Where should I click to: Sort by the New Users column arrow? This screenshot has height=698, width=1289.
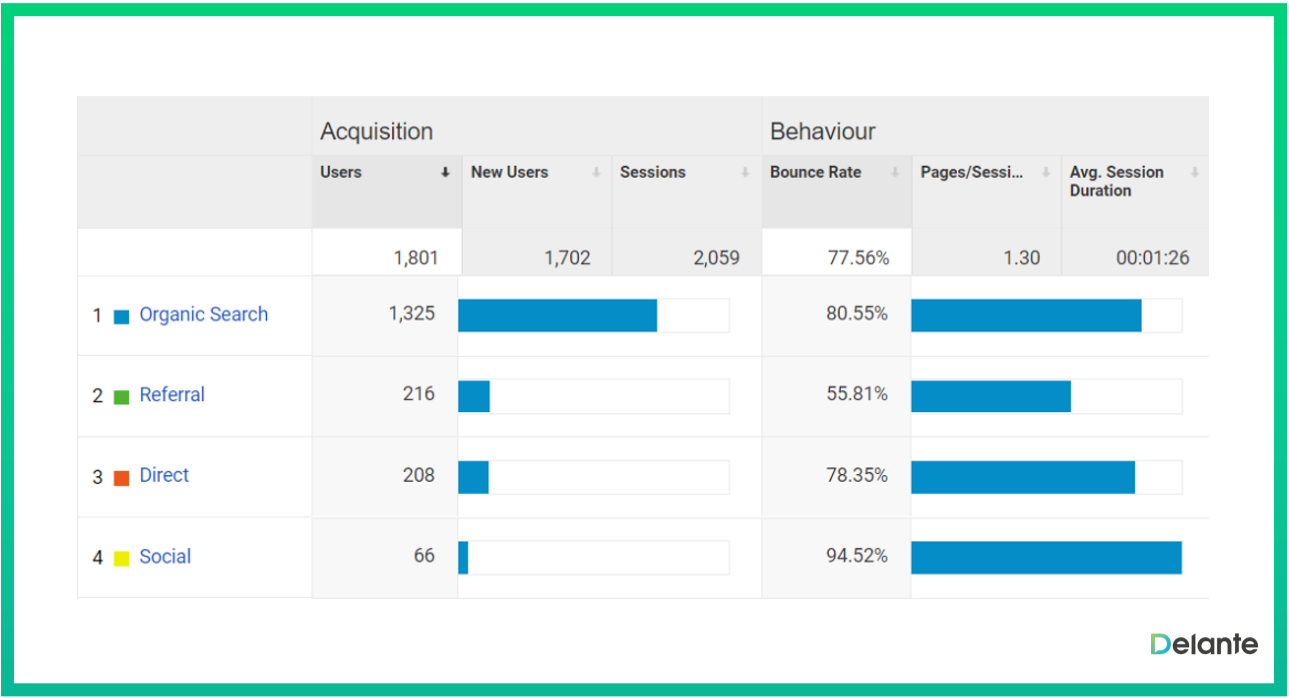point(596,173)
